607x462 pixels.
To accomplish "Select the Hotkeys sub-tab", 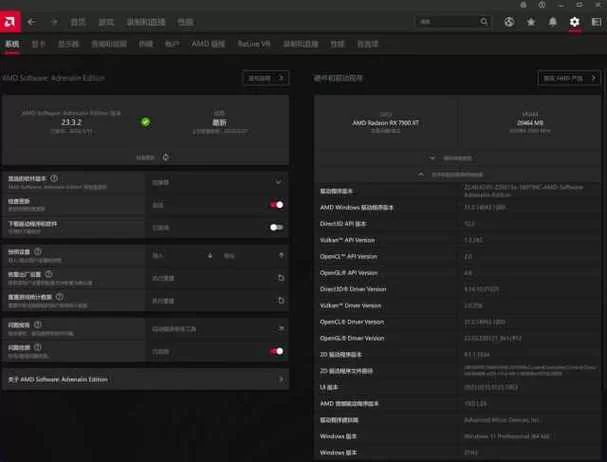I will tap(146, 44).
